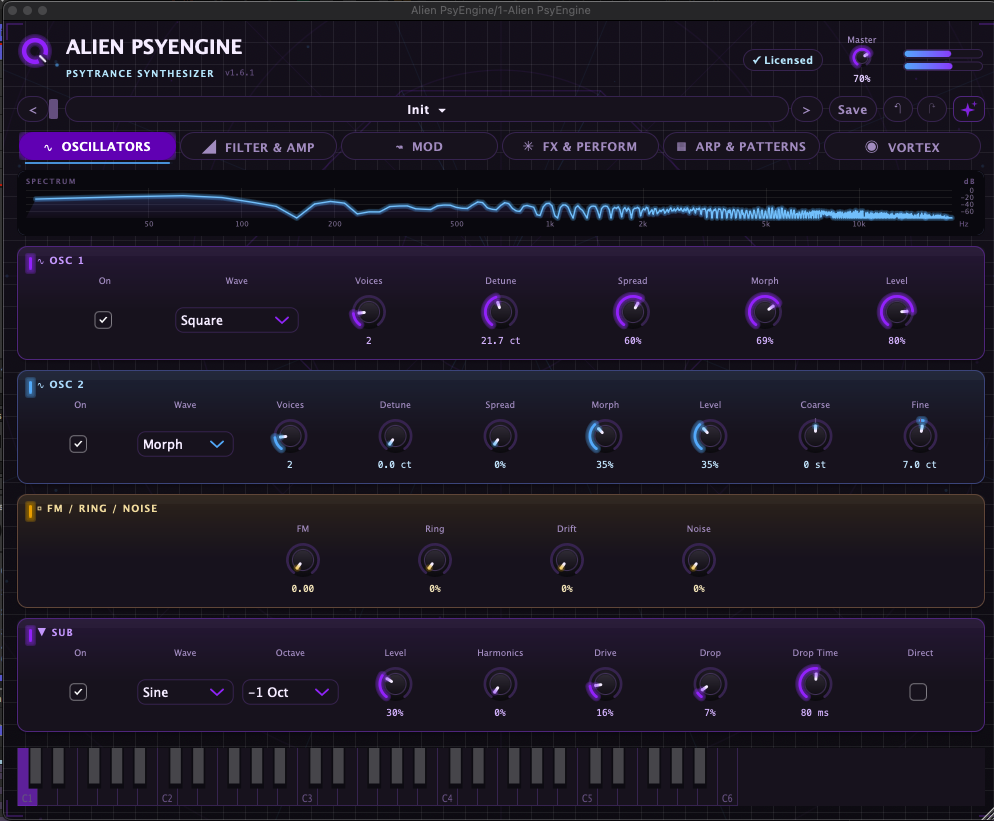Disable OSC 2 with its On checkbox
The width and height of the screenshot is (994, 821).
click(x=78, y=444)
